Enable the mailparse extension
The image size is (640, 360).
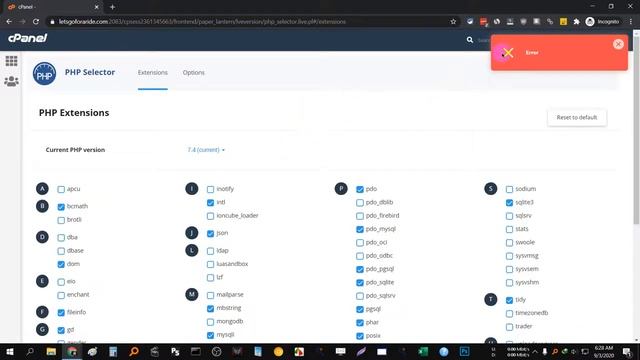pyautogui.click(x=211, y=295)
